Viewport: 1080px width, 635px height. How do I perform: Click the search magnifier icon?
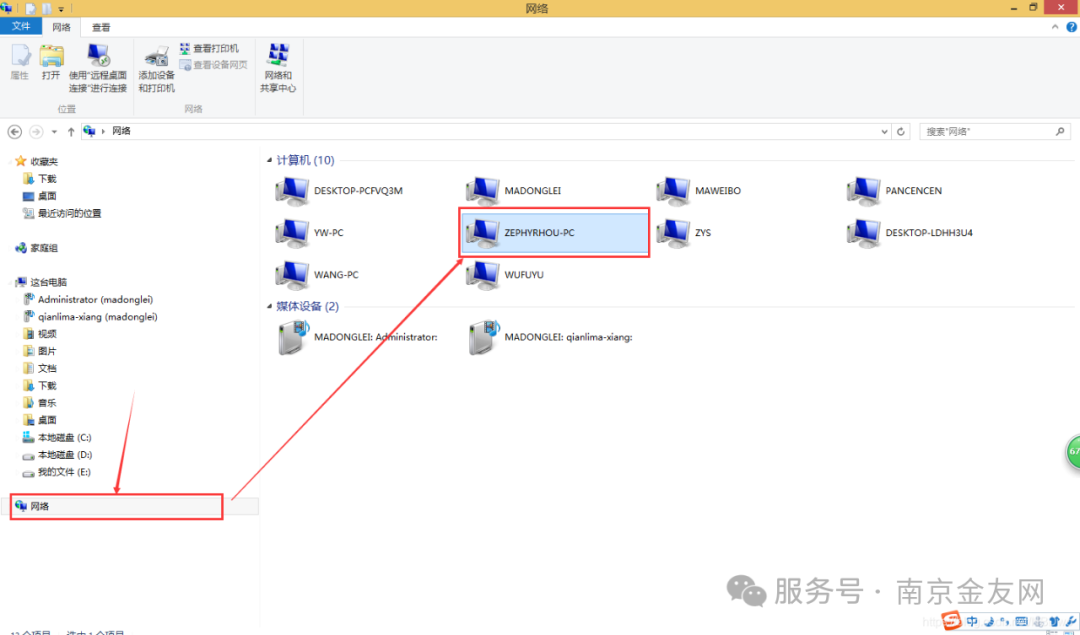(1061, 132)
